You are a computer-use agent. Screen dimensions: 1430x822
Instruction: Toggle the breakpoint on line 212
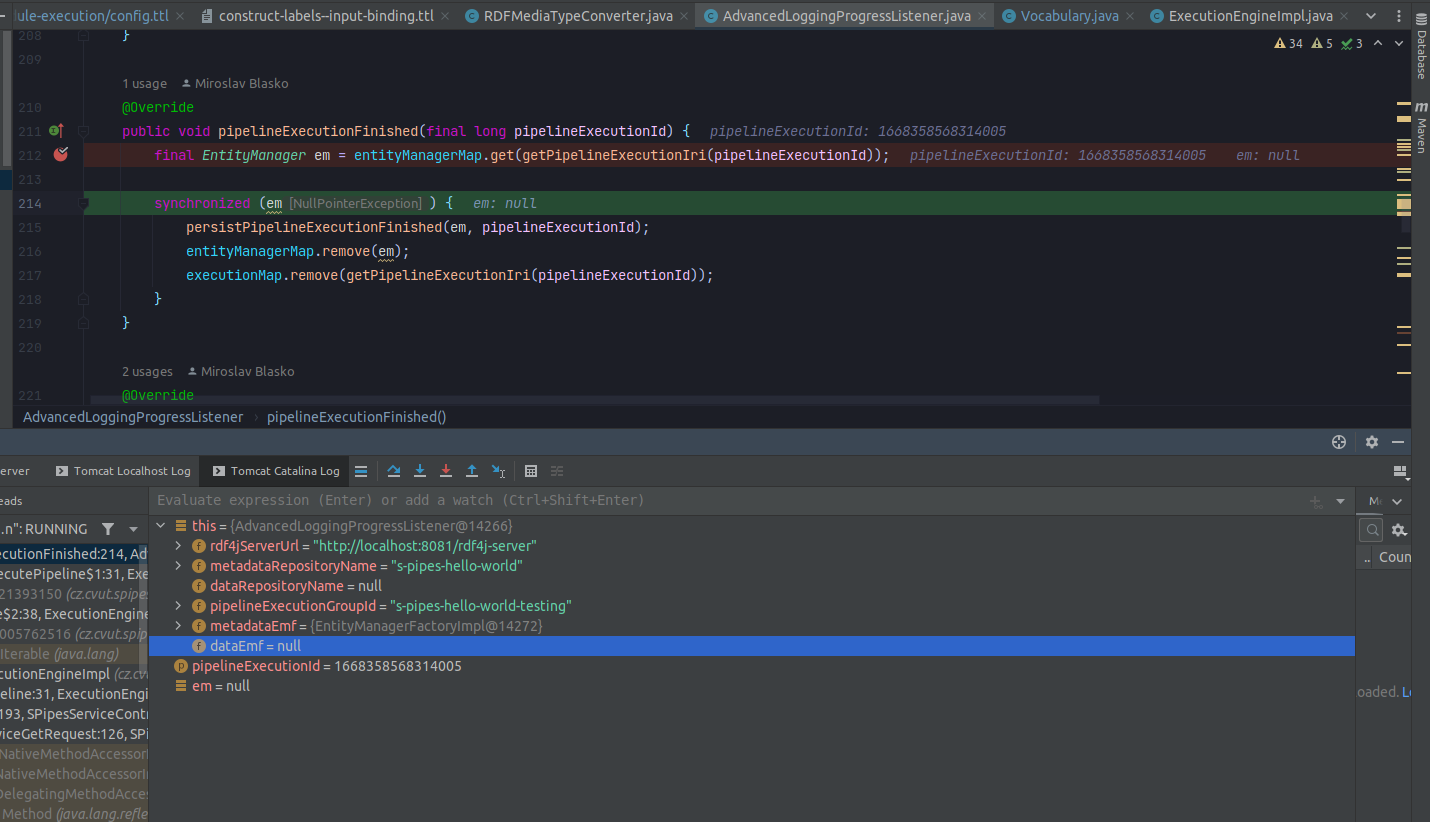pos(61,155)
